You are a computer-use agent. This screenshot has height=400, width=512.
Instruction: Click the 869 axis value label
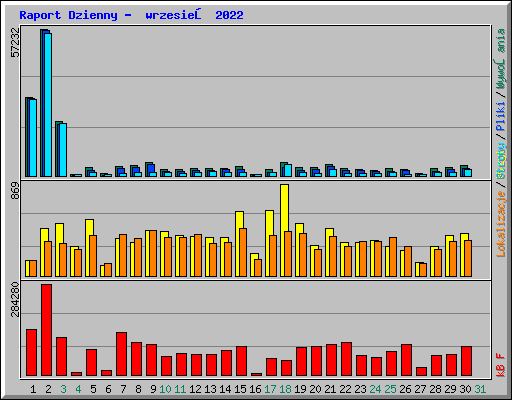coord(15,191)
